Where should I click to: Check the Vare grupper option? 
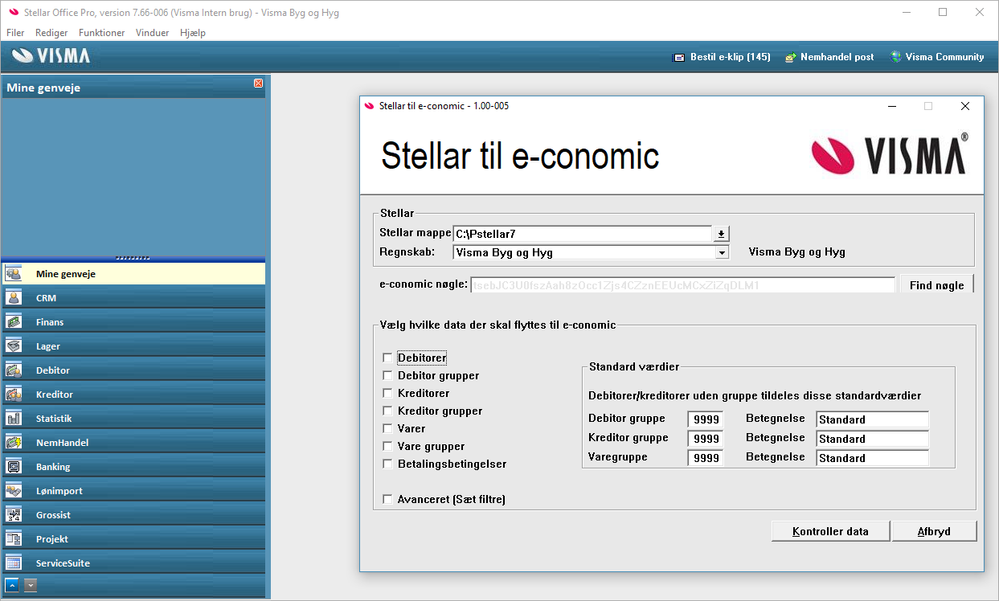(387, 446)
